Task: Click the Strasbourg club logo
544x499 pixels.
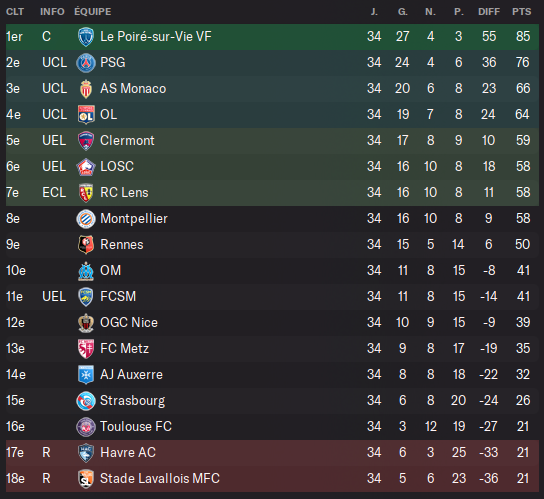Action: 86,401
